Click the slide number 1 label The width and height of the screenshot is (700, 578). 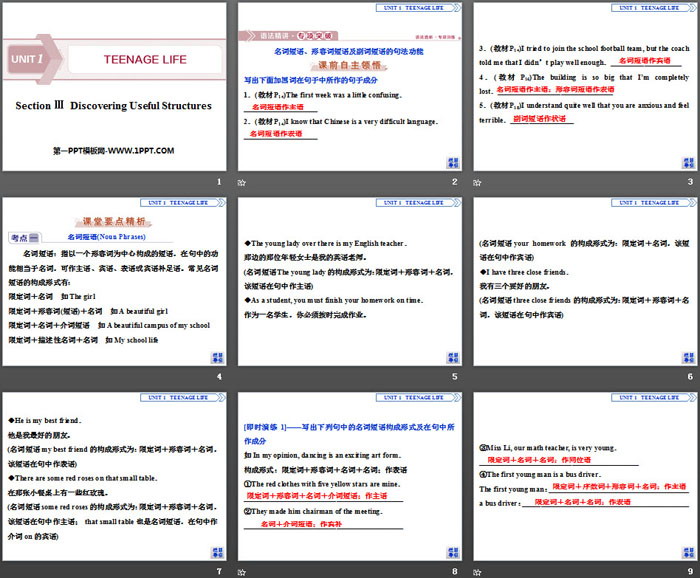coord(219,182)
